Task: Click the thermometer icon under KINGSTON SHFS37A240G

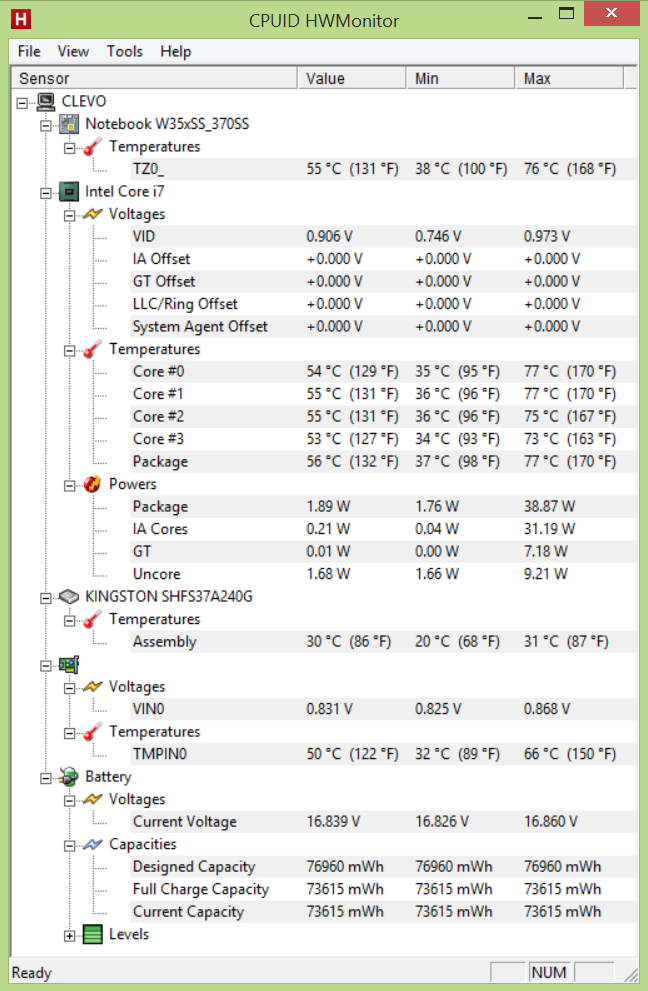Action: pyautogui.click(x=92, y=619)
